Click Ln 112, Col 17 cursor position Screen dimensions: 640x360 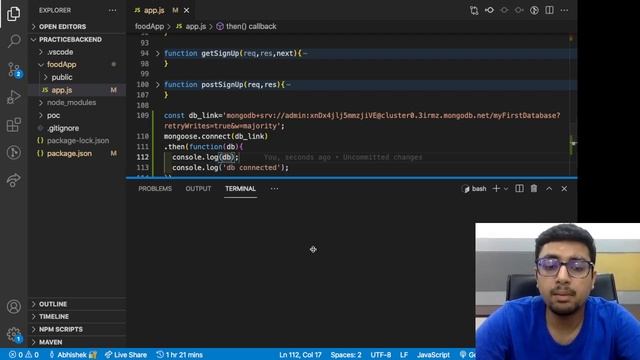300,355
